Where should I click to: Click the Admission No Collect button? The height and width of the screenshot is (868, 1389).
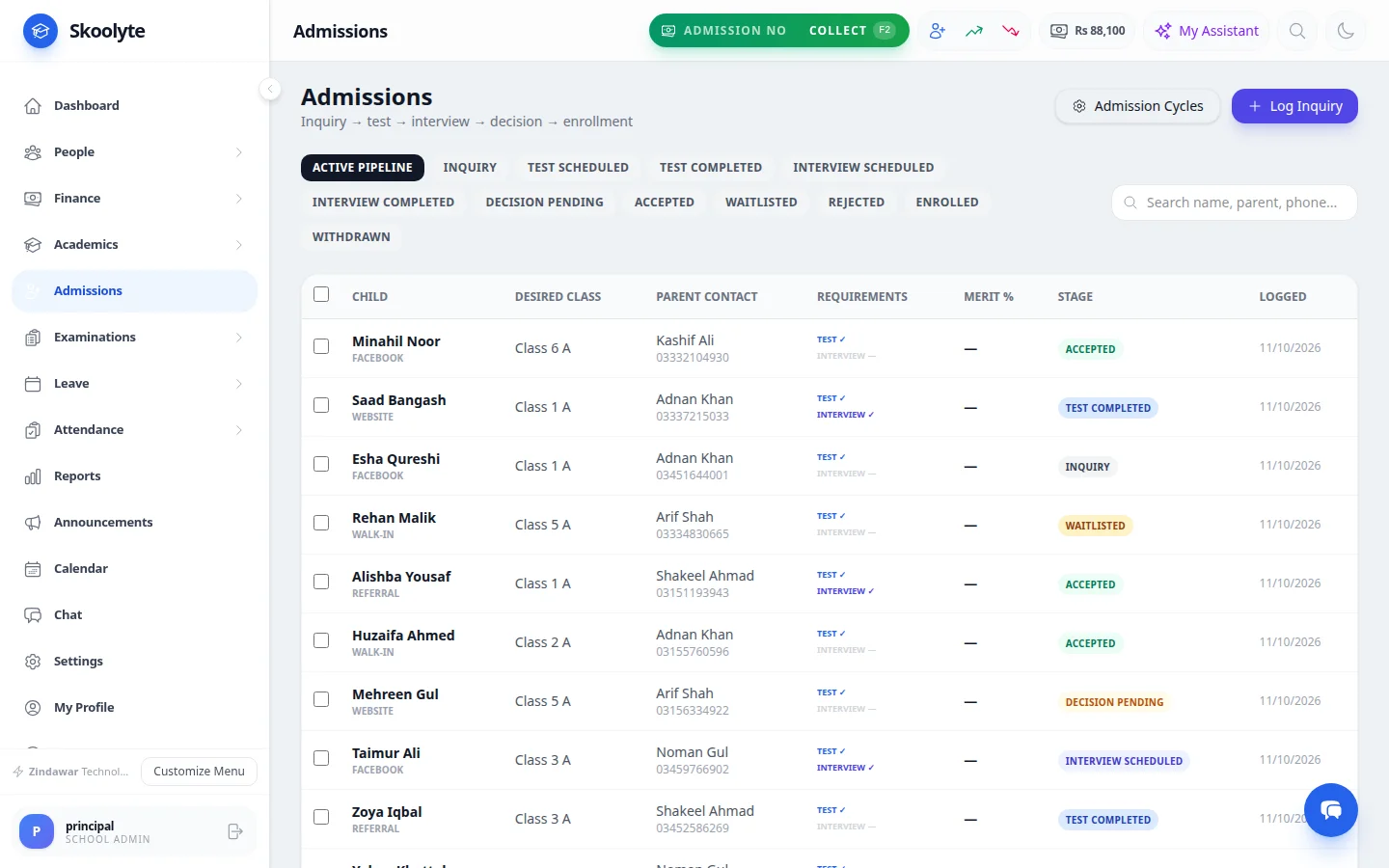click(779, 31)
